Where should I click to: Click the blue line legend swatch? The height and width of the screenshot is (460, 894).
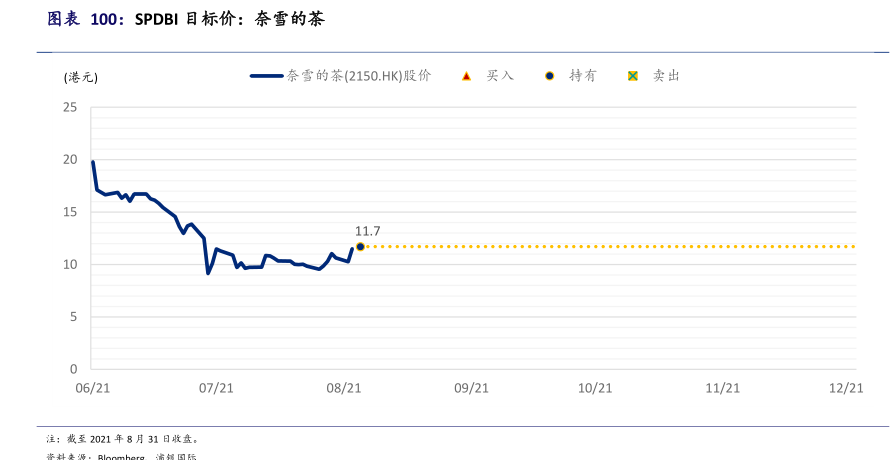click(x=266, y=76)
